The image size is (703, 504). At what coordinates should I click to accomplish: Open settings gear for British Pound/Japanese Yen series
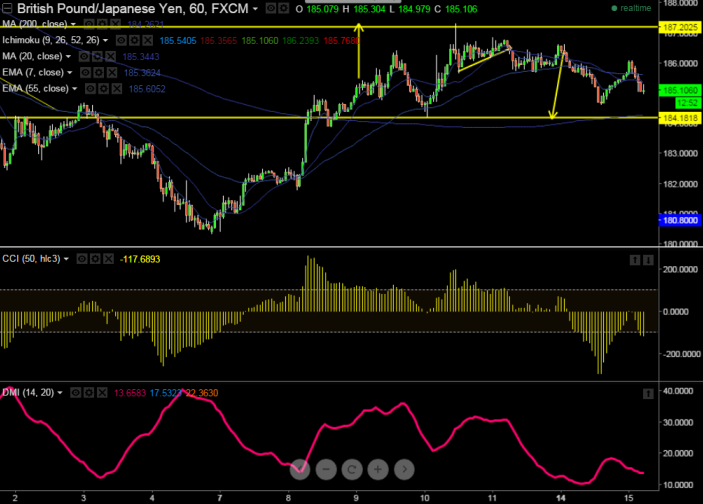click(284, 8)
